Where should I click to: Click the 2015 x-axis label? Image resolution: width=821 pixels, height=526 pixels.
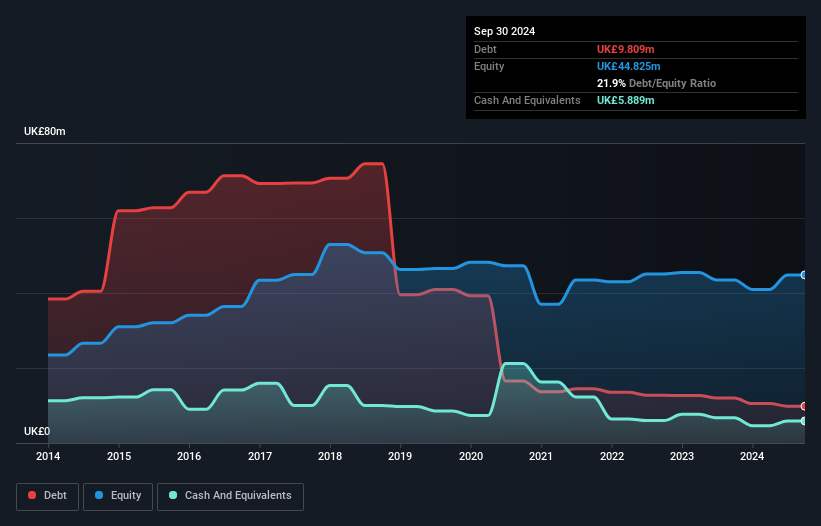[x=119, y=456]
